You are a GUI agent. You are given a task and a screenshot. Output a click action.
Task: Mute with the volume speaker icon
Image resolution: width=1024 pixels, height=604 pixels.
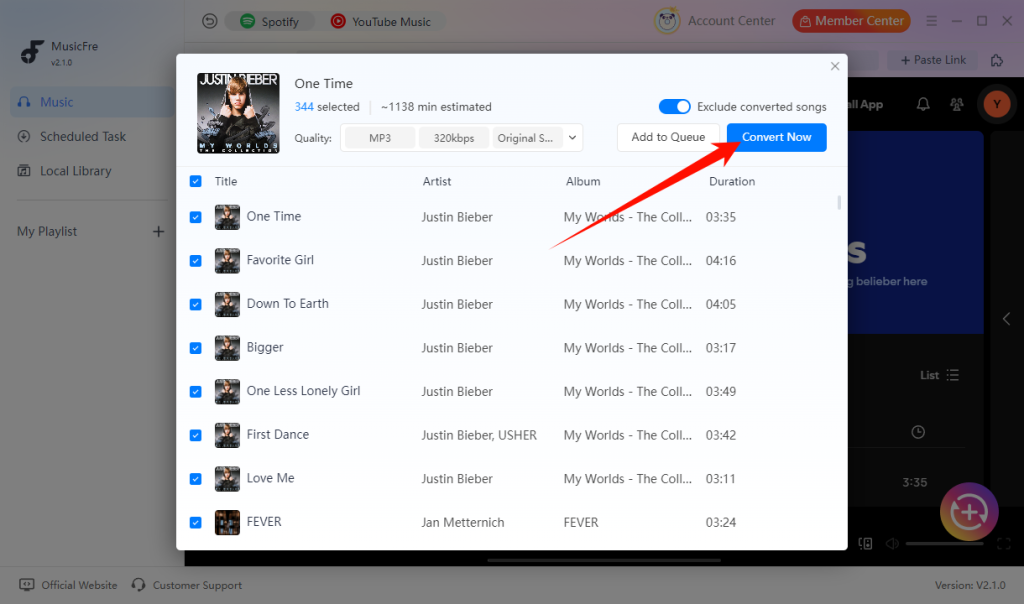click(891, 544)
